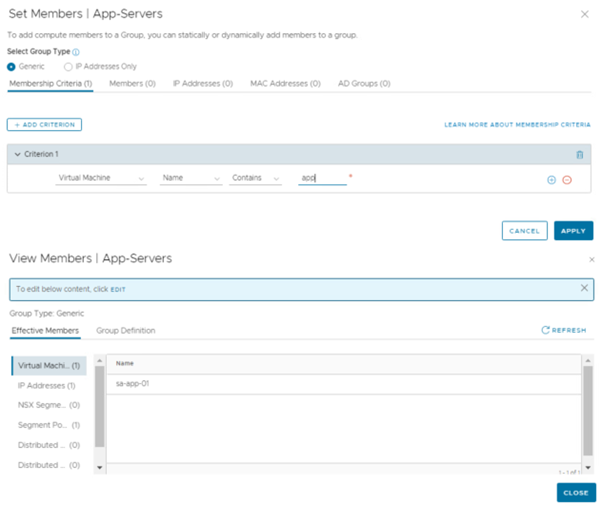
Task: Refresh the effective members list
Action: pos(564,330)
